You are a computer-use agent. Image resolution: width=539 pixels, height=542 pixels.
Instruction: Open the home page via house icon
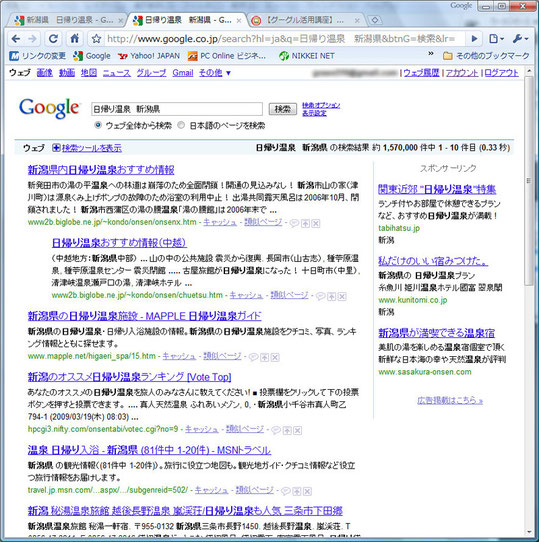74,38
